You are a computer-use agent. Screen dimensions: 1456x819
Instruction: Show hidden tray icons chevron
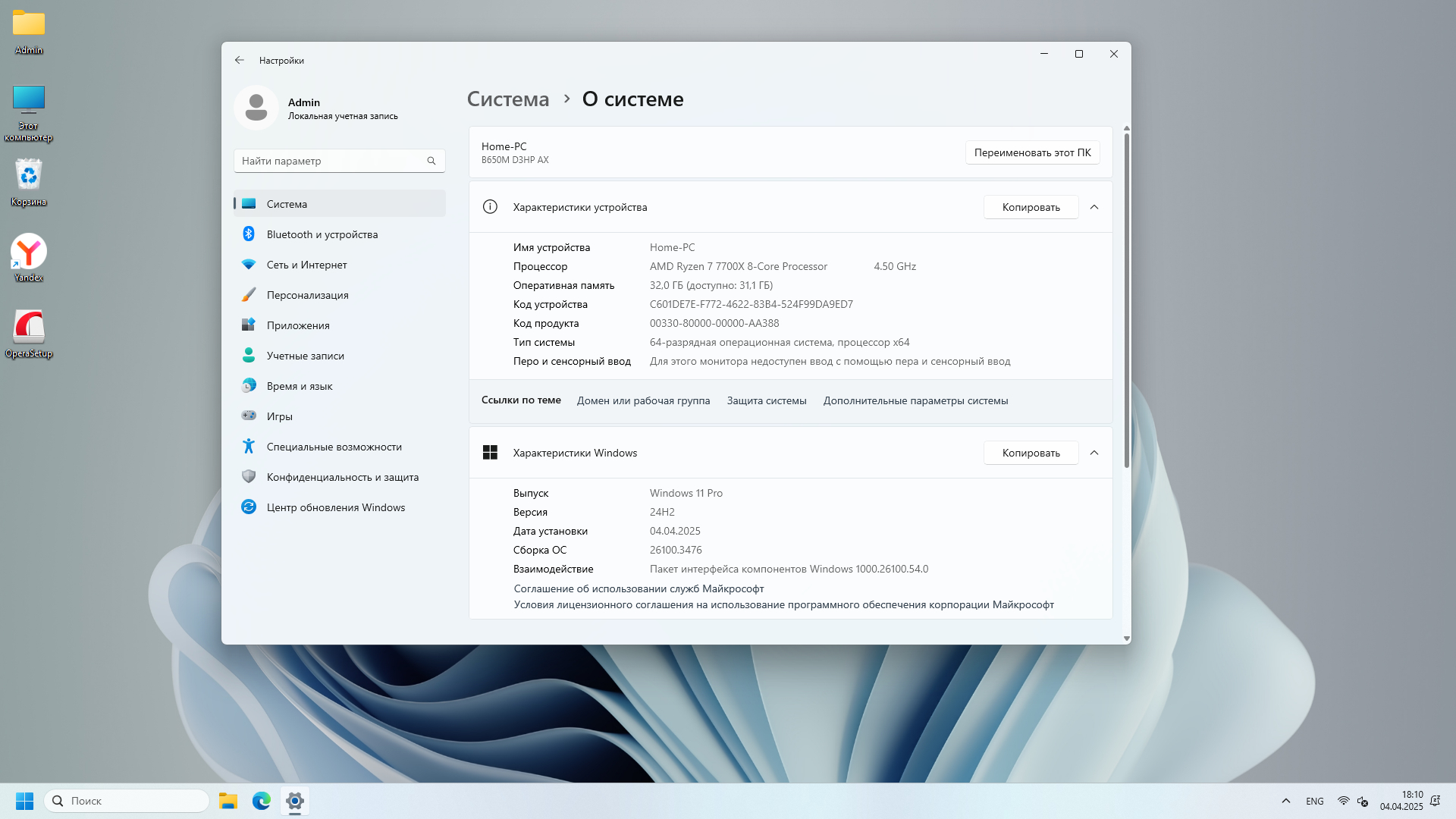(x=1285, y=801)
